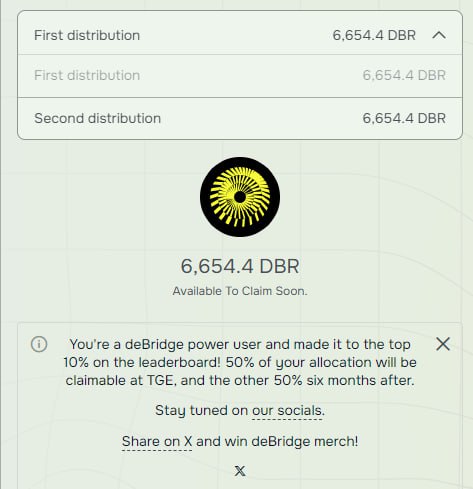Click 'Available To Claim Soon.' text
The width and height of the screenshot is (473, 489).
pos(240,291)
